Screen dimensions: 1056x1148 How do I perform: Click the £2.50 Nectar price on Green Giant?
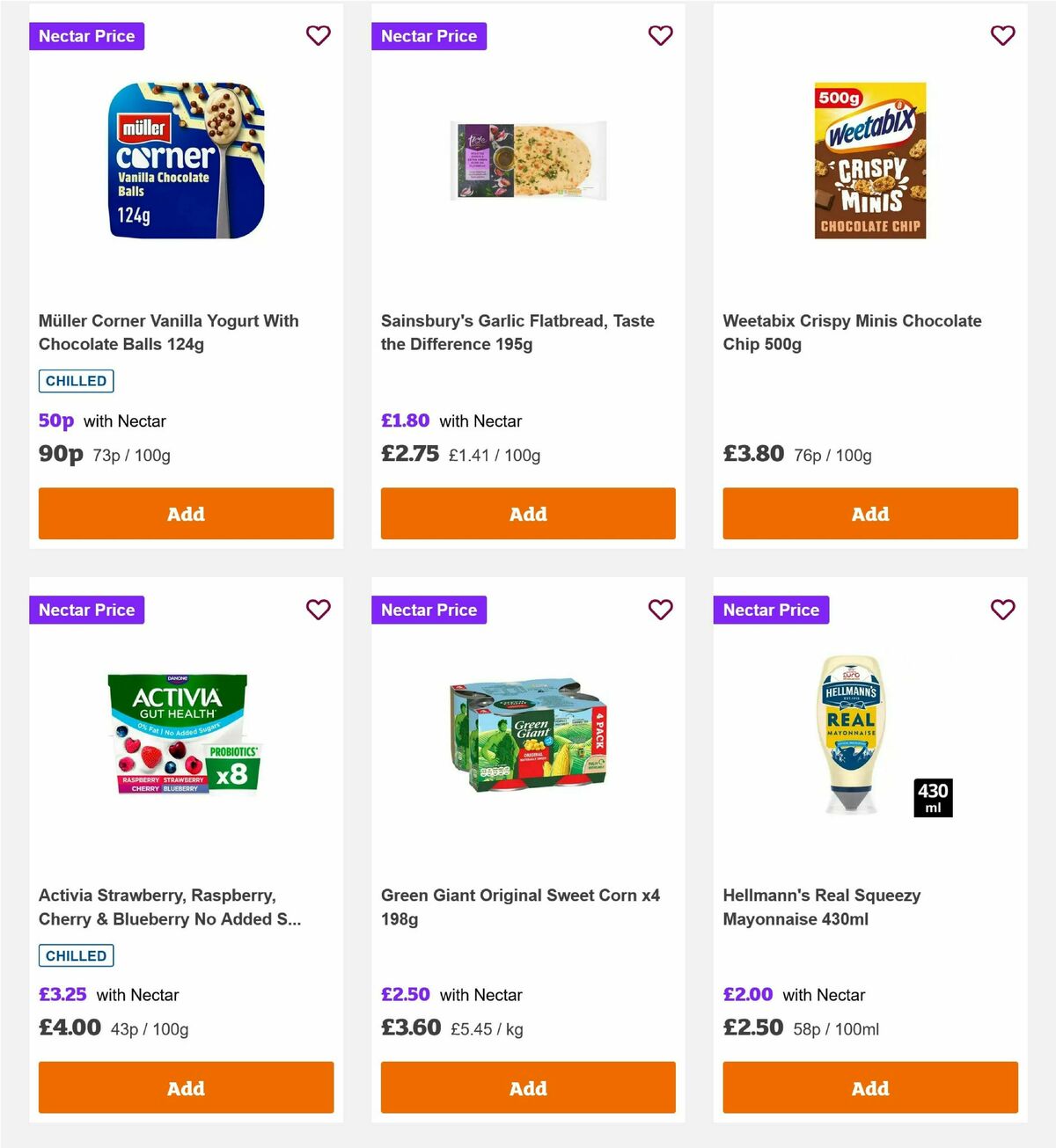(x=405, y=994)
